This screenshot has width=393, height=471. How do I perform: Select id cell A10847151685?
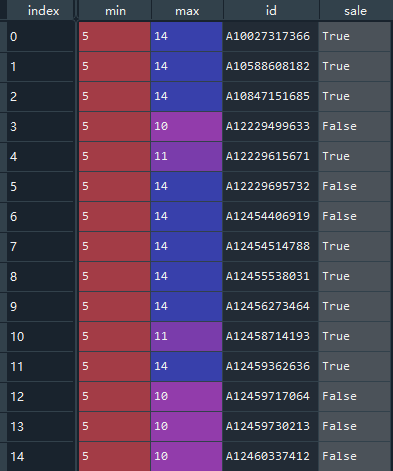point(270,96)
